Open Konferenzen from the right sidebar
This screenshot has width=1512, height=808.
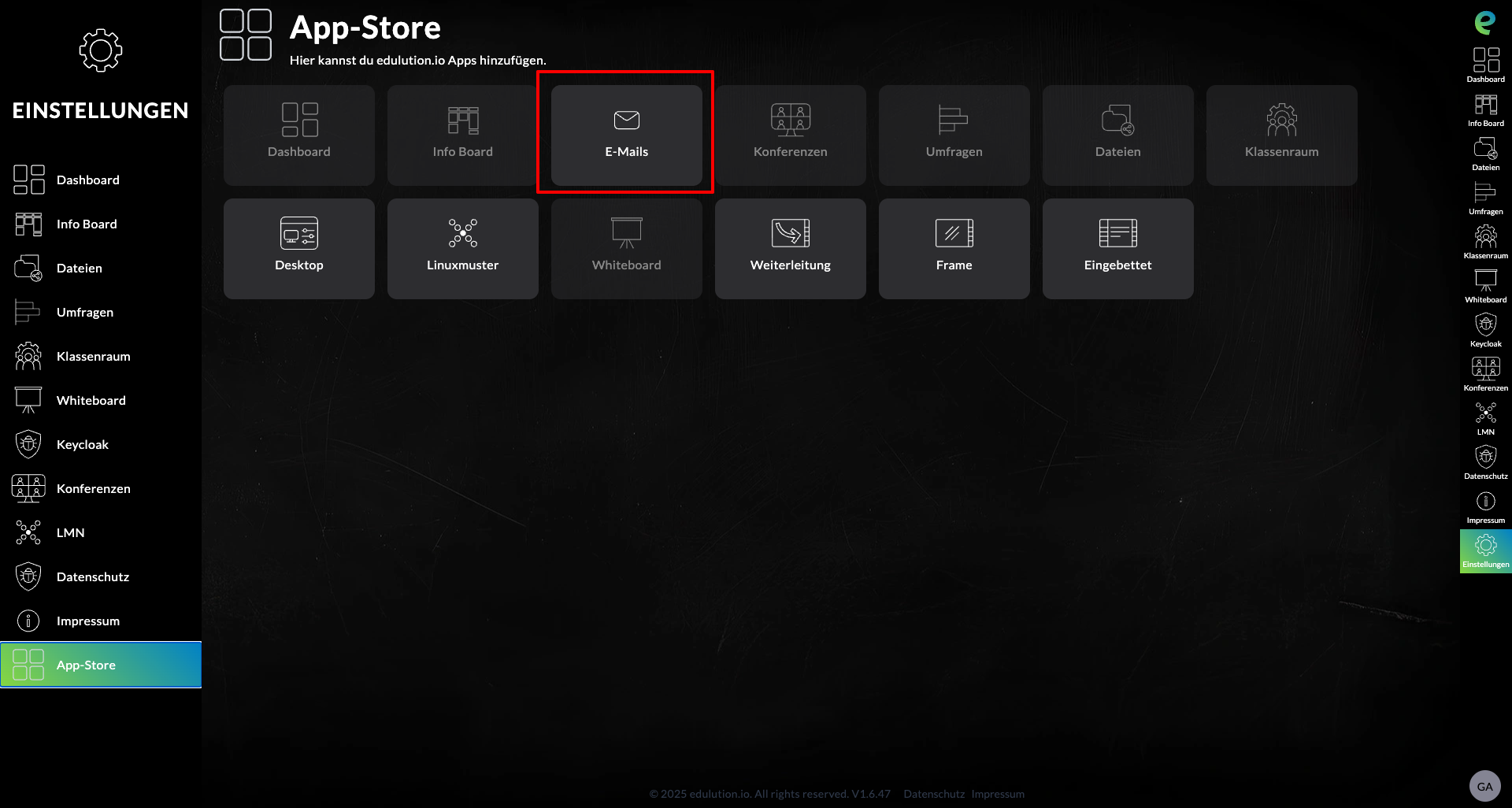pos(1485,373)
